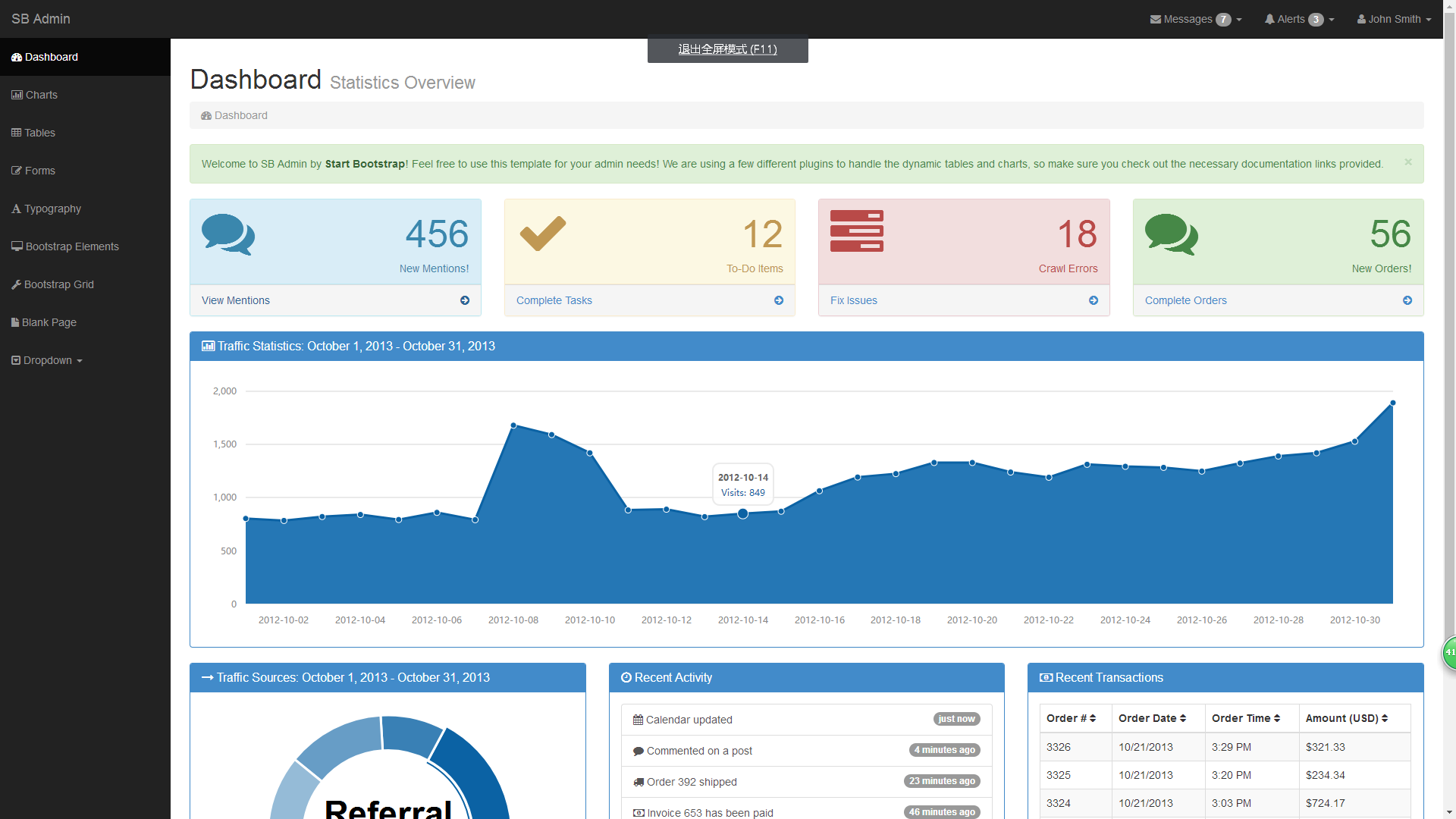
Task: Click the exit fullscreen (F11) banner
Action: point(727,49)
